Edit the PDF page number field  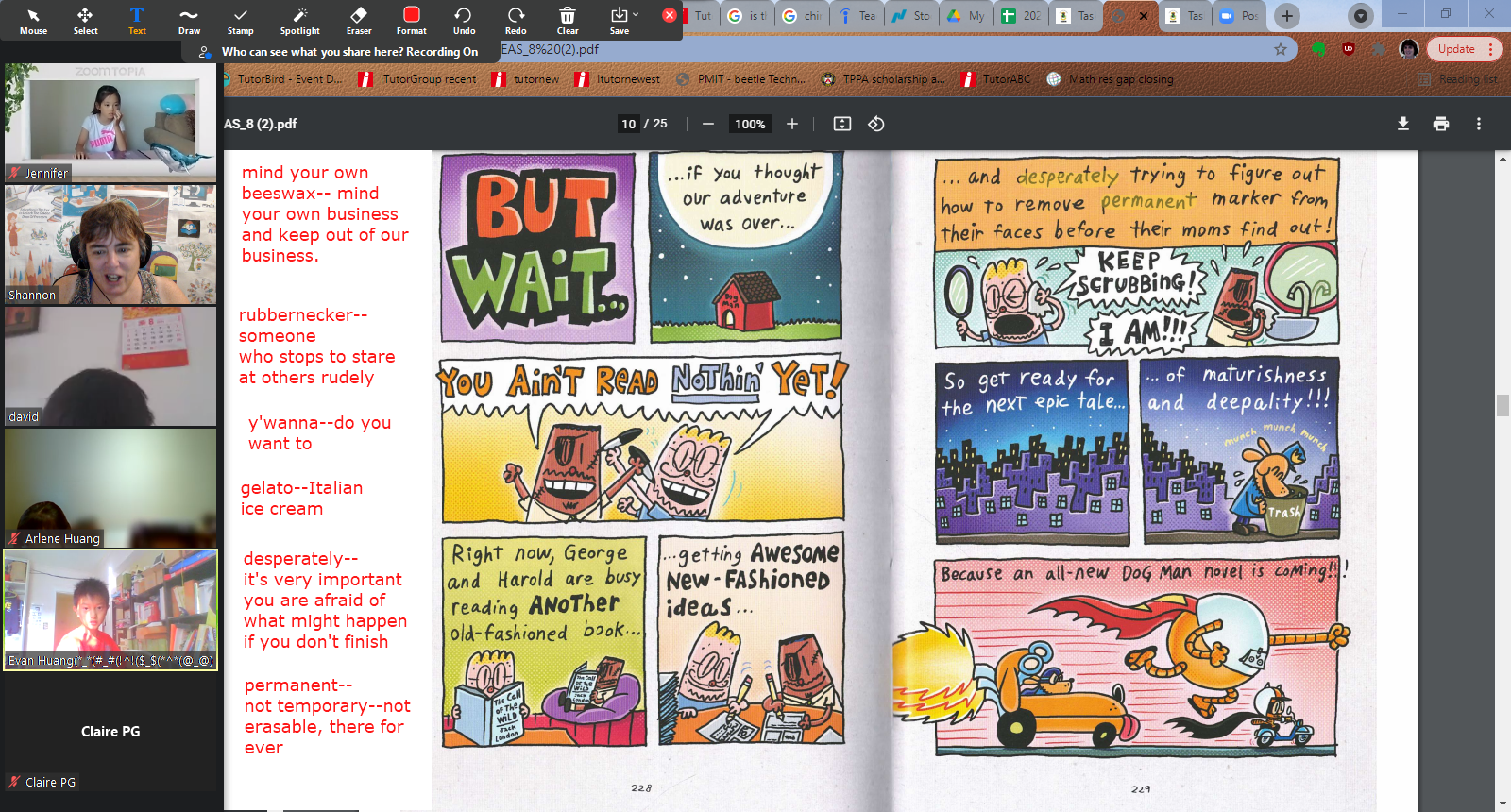pyautogui.click(x=629, y=124)
